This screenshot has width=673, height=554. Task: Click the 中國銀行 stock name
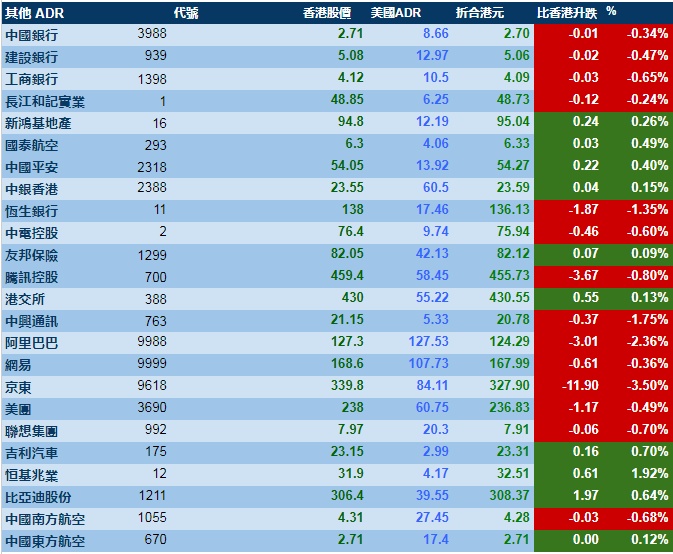(x=31, y=35)
